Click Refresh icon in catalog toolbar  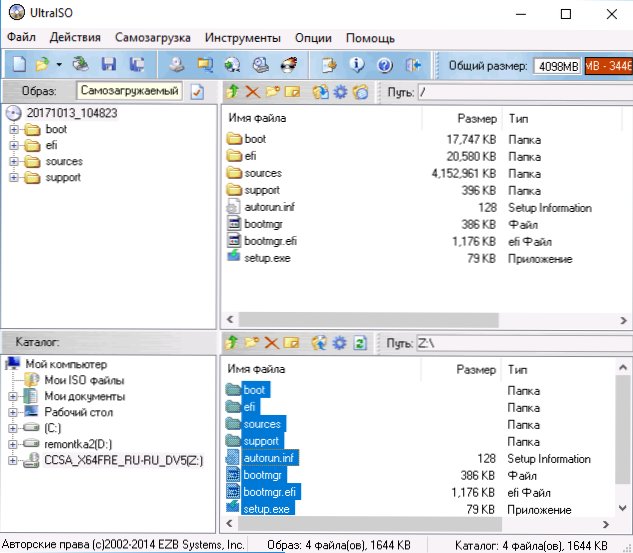click(359, 343)
